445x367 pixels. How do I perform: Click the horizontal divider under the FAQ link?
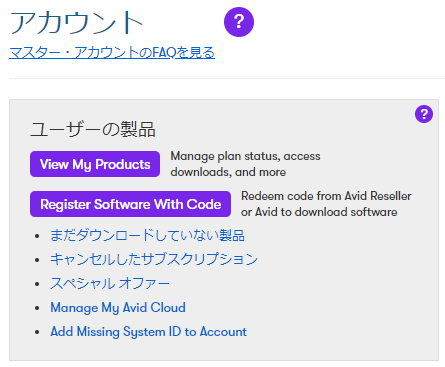pyautogui.click(x=227, y=79)
